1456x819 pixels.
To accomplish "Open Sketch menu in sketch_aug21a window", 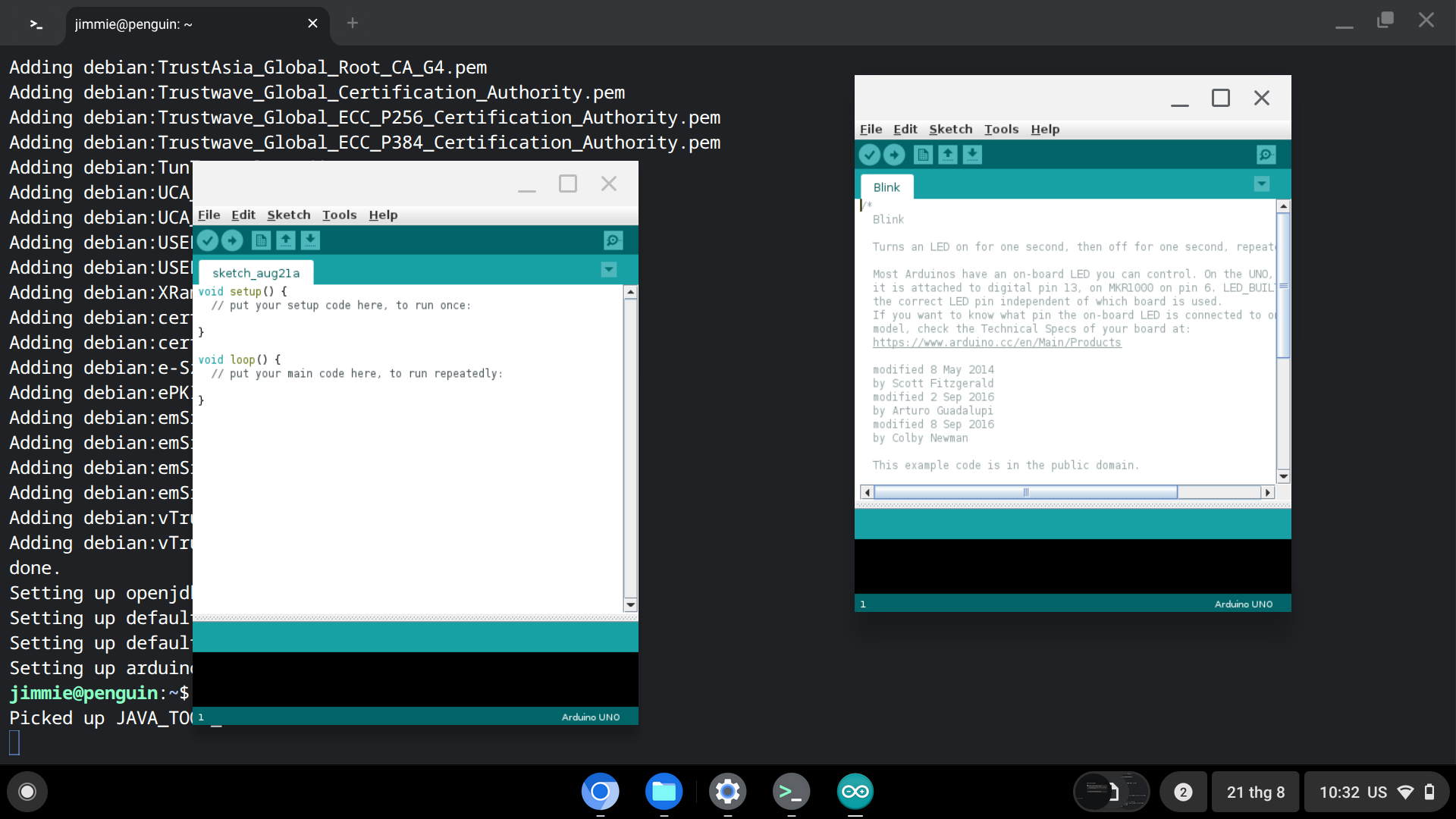I will tap(289, 215).
